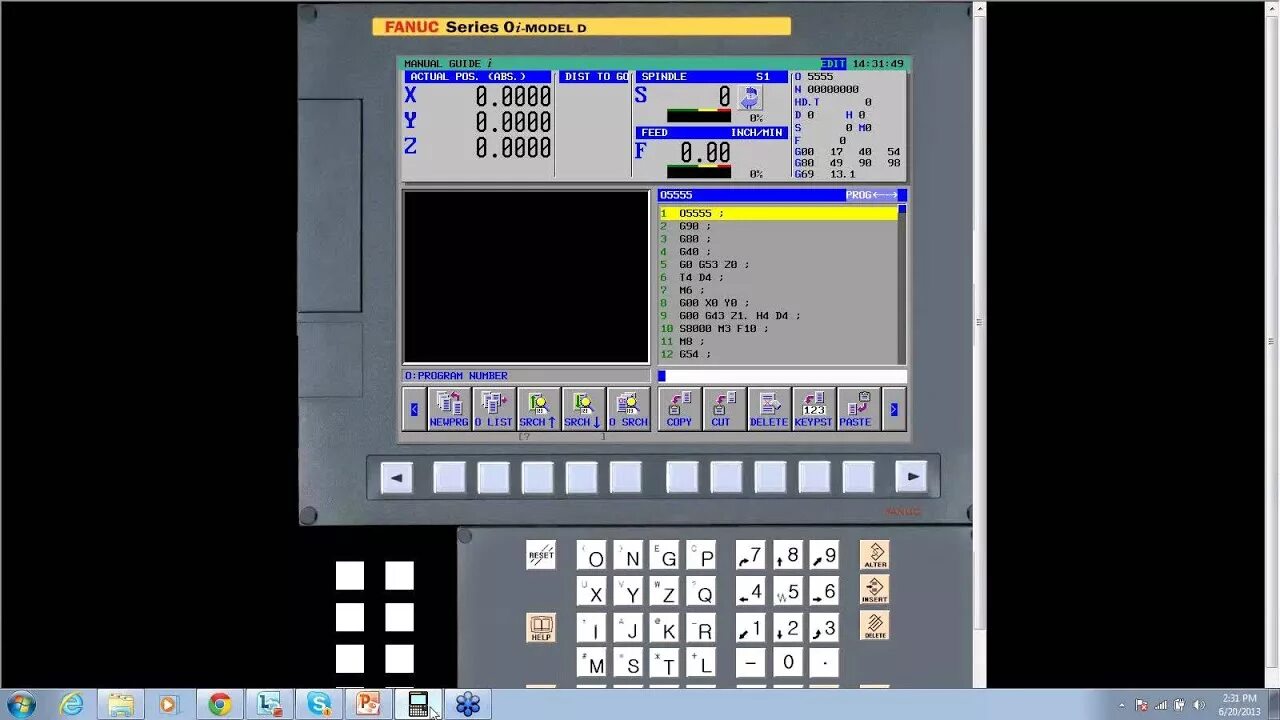
Task: Tap the decimal point key
Action: tap(824, 662)
